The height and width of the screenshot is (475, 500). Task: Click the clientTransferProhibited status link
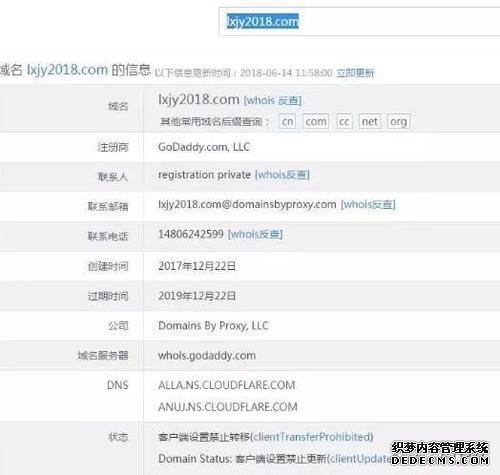312,437
